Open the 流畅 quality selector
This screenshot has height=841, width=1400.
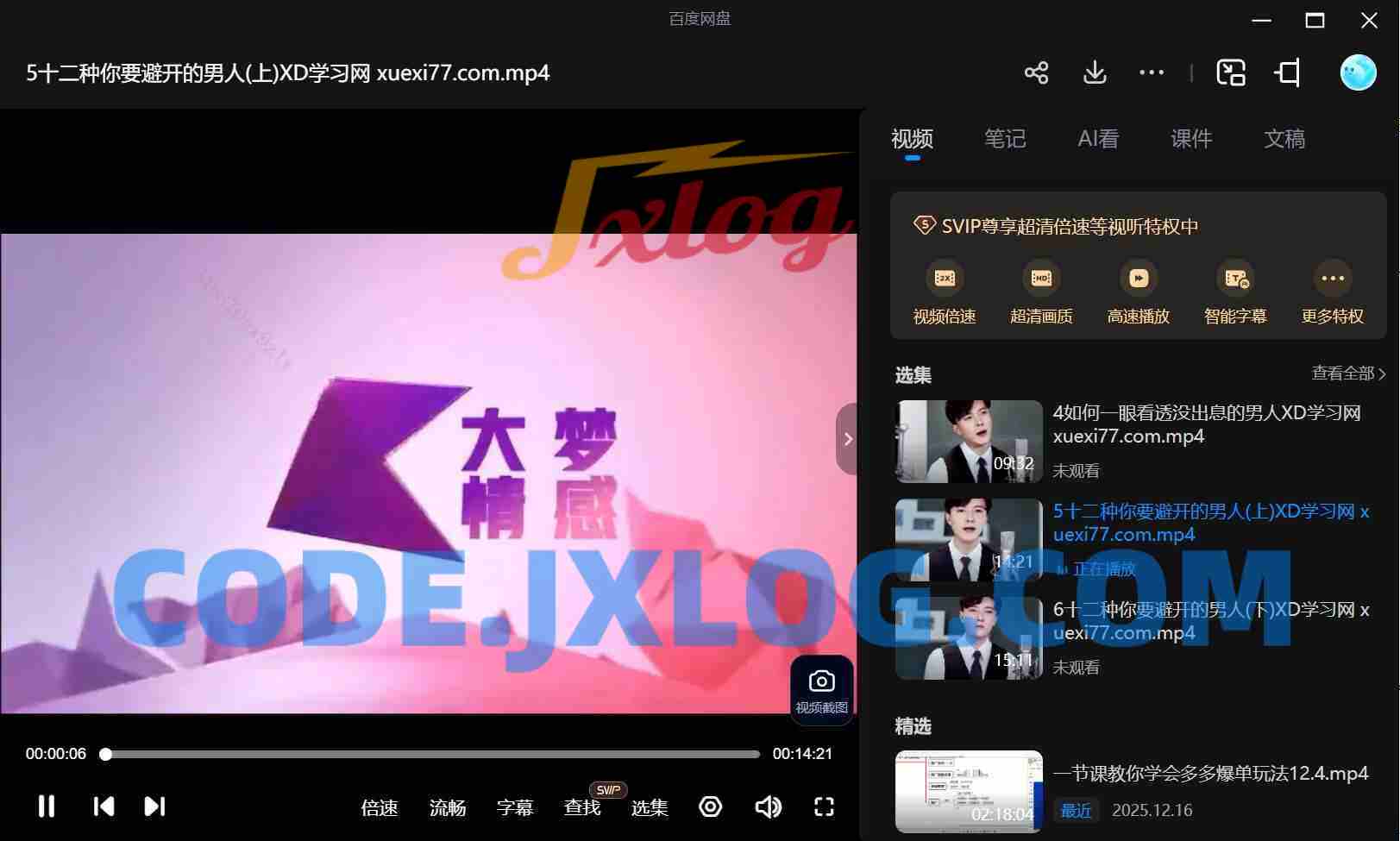click(448, 807)
